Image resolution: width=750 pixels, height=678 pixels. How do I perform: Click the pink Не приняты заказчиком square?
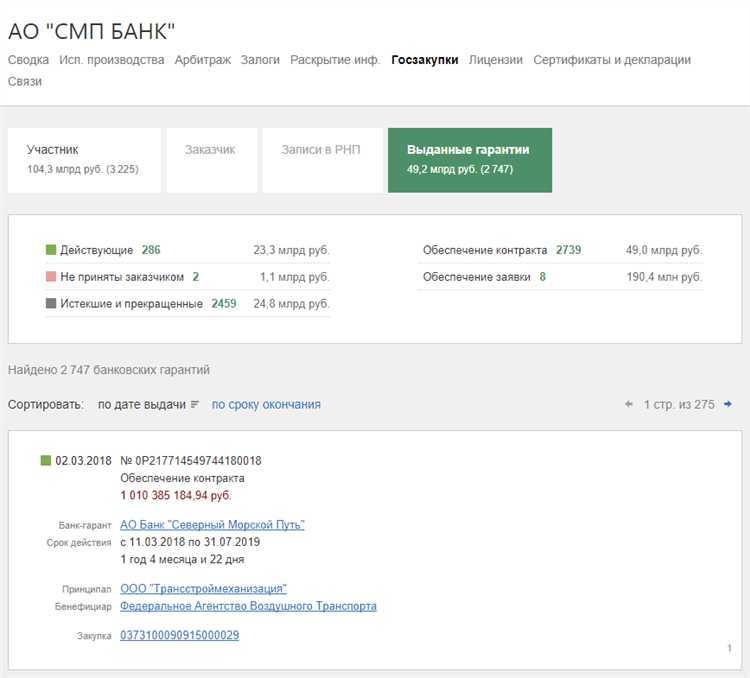tap(51, 277)
